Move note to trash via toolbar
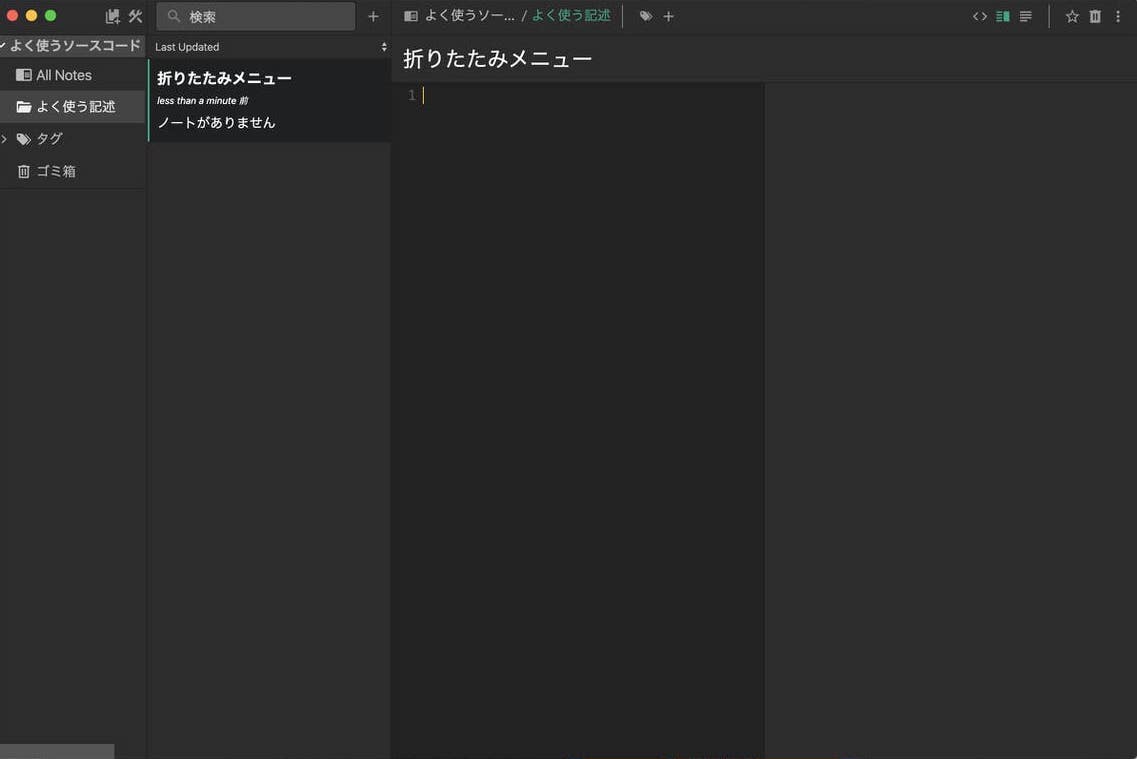 click(1095, 16)
